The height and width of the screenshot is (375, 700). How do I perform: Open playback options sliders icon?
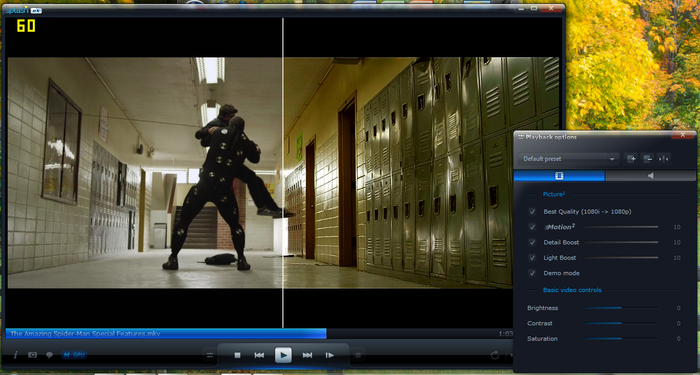[210, 355]
